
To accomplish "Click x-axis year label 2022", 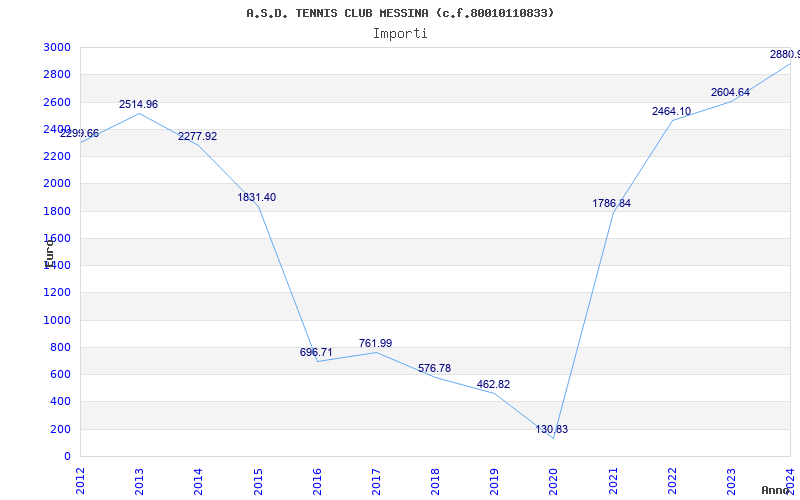I will pyautogui.click(x=672, y=481).
